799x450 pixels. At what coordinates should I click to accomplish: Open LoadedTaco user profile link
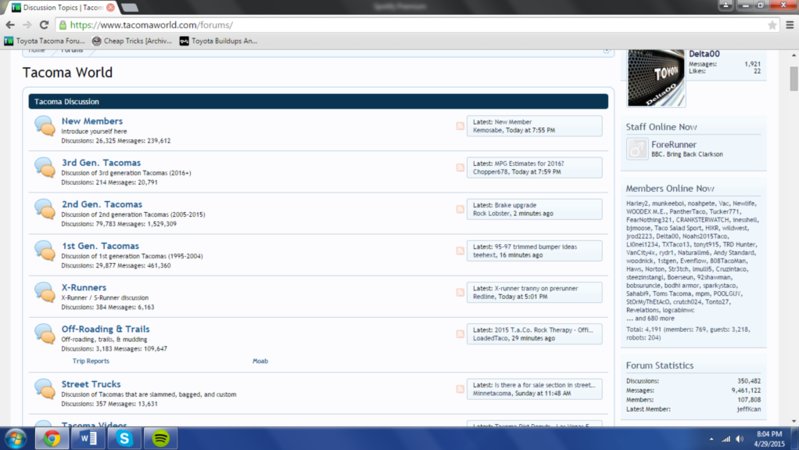coord(492,338)
